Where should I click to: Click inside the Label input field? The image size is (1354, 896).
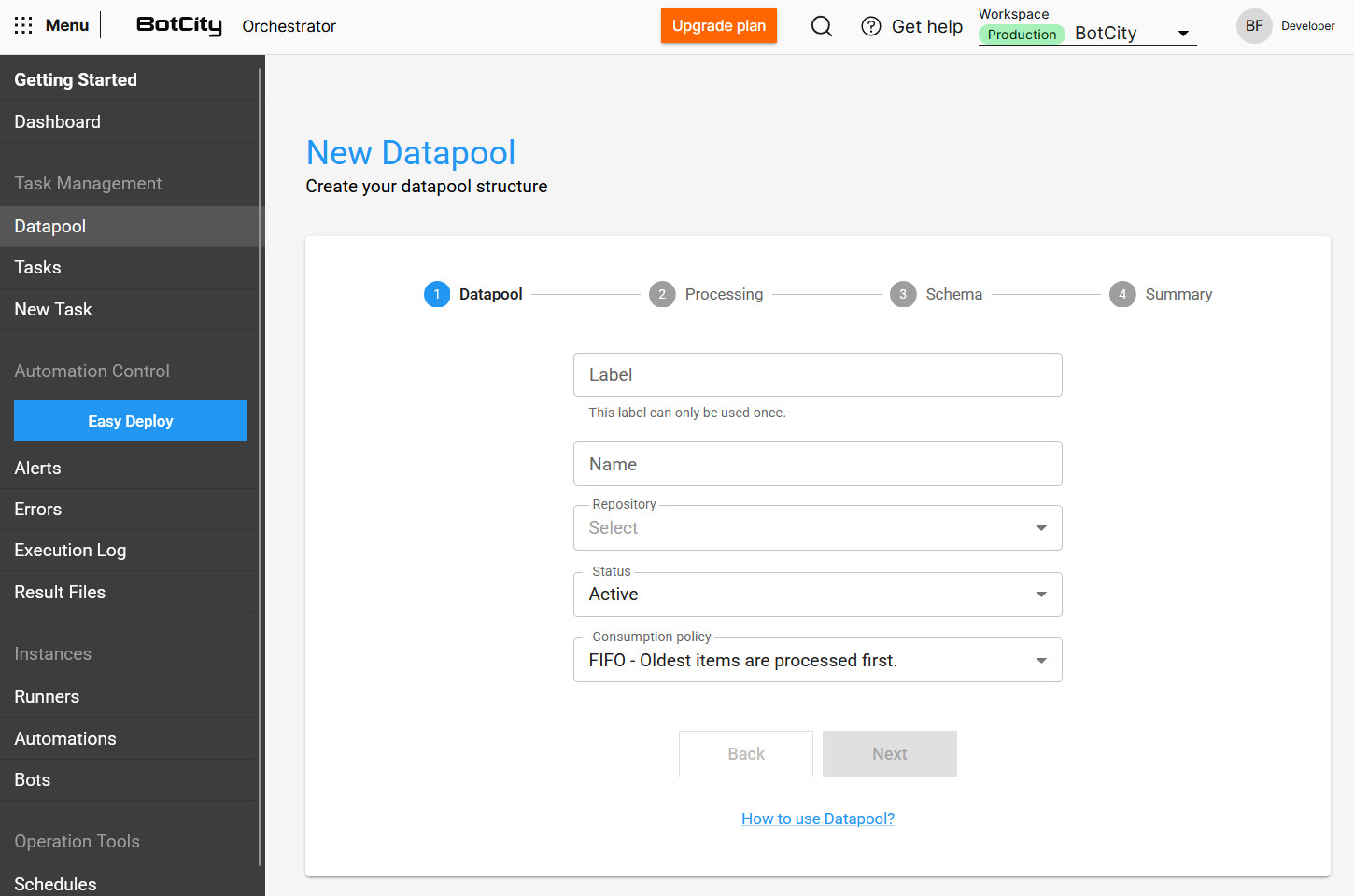tap(817, 374)
